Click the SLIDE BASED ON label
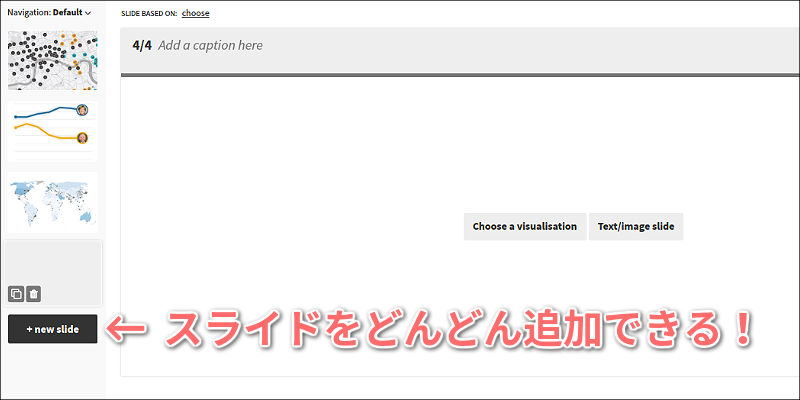 pyautogui.click(x=149, y=13)
